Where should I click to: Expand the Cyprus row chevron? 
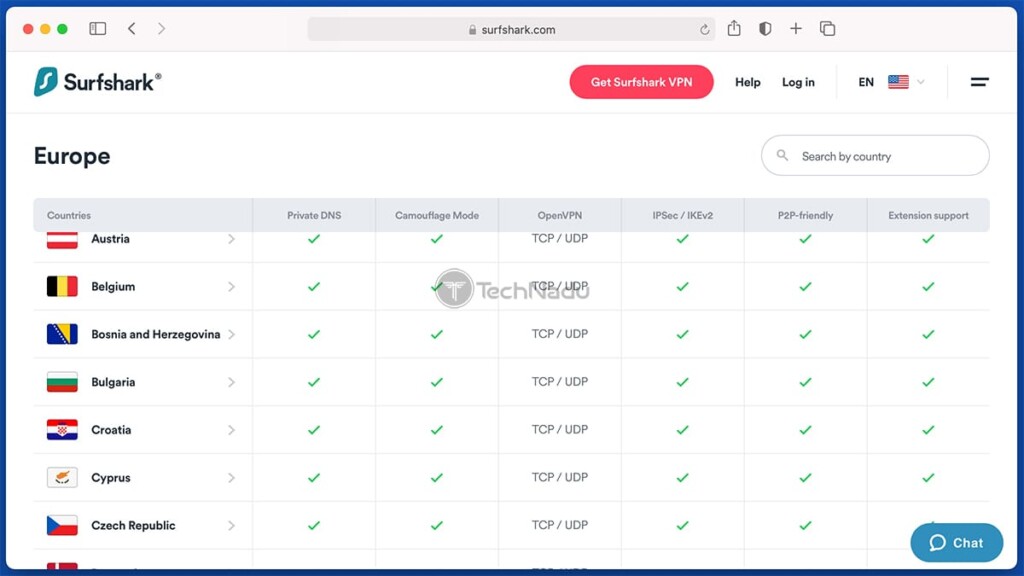click(x=231, y=477)
